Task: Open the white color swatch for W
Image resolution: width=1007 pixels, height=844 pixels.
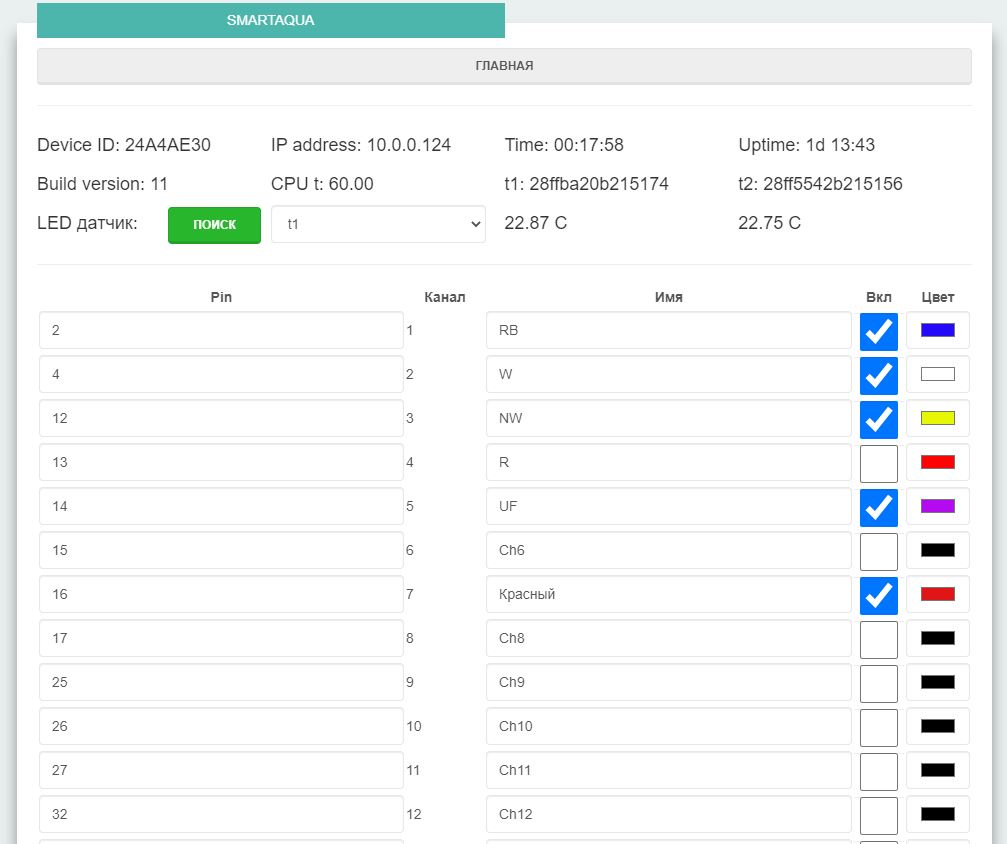Action: 937,375
